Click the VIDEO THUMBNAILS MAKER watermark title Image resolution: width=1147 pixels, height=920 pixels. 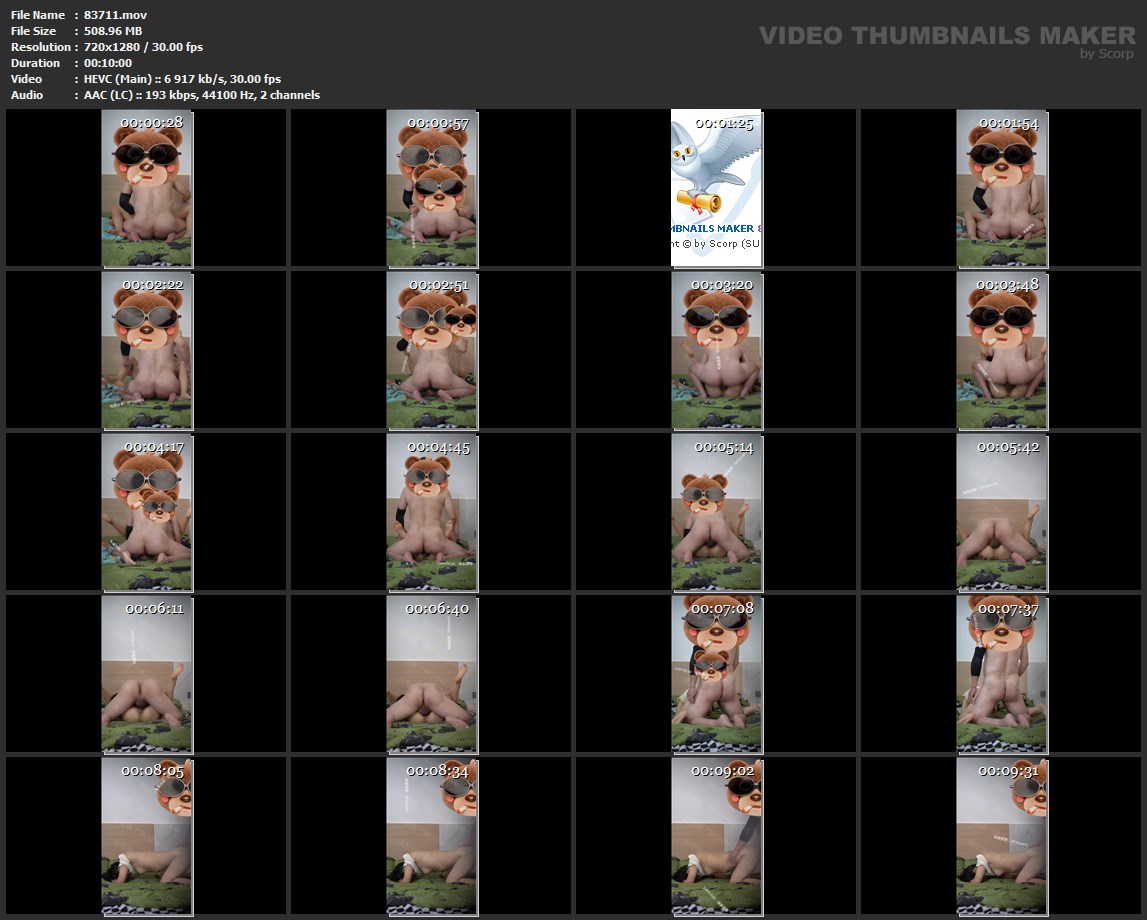[x=946, y=36]
